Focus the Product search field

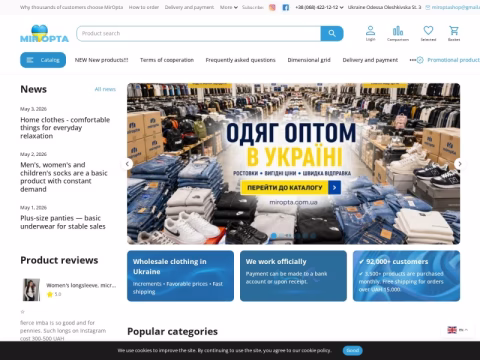199,33
